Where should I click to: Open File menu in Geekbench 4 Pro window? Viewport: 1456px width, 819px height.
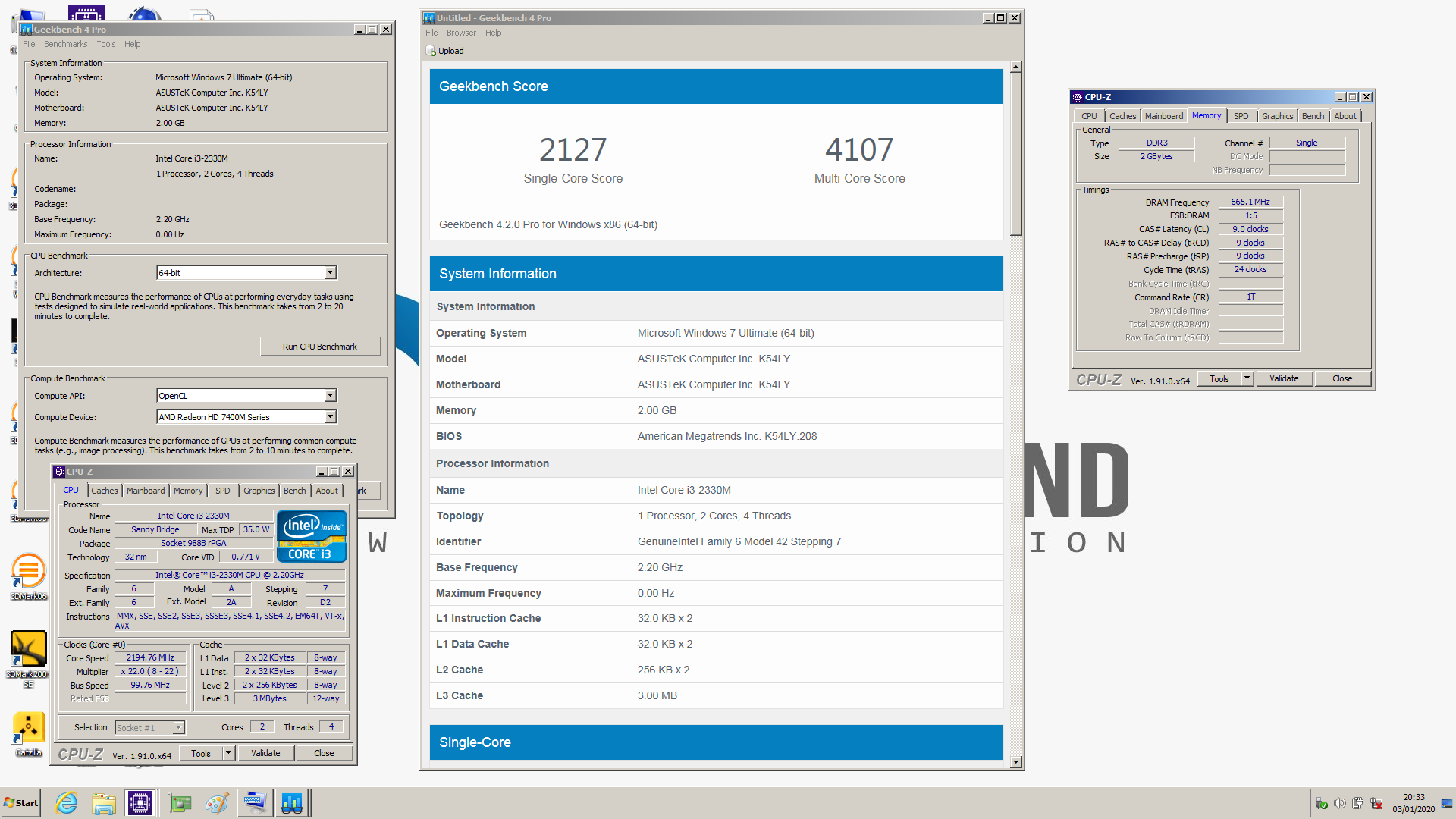(x=29, y=44)
